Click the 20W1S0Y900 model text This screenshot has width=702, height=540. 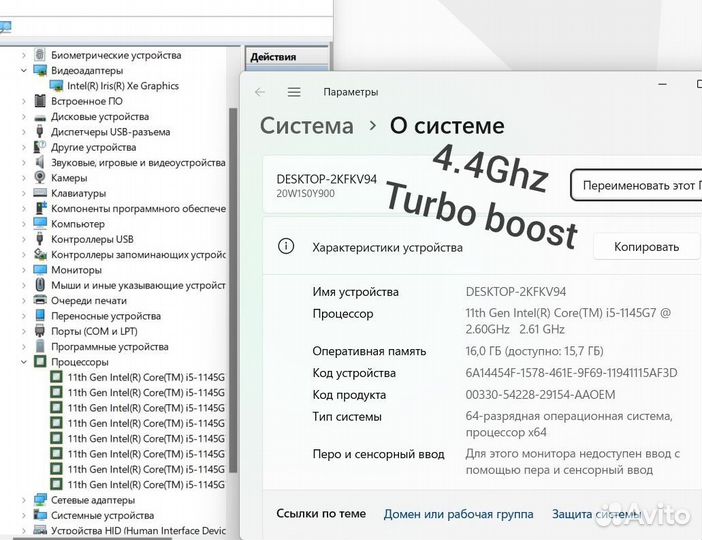[x=305, y=193]
